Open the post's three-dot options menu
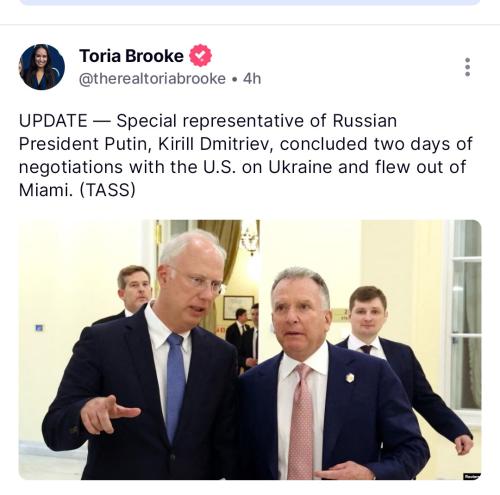Image resolution: width=500 pixels, height=495 pixels. pyautogui.click(x=467, y=67)
